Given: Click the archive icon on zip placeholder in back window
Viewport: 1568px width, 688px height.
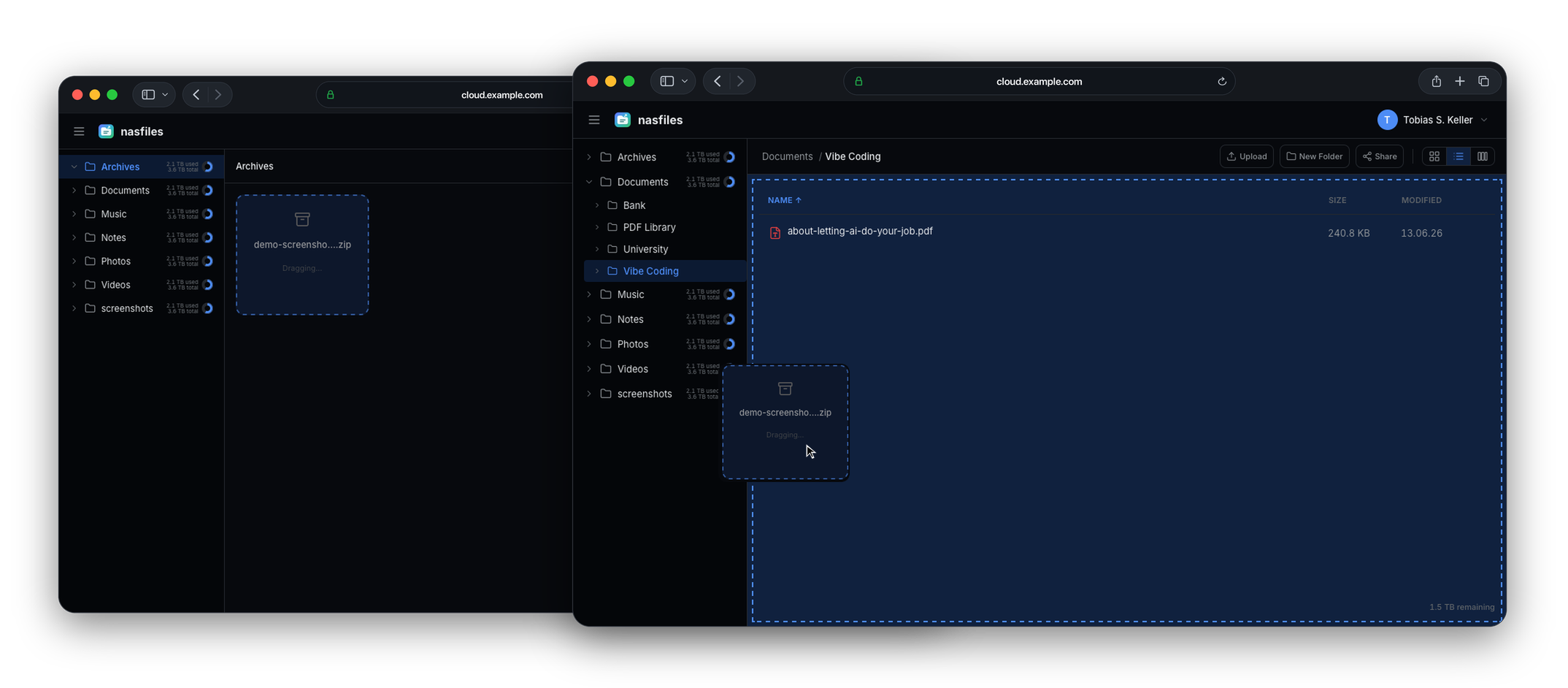Looking at the screenshot, I should point(302,219).
